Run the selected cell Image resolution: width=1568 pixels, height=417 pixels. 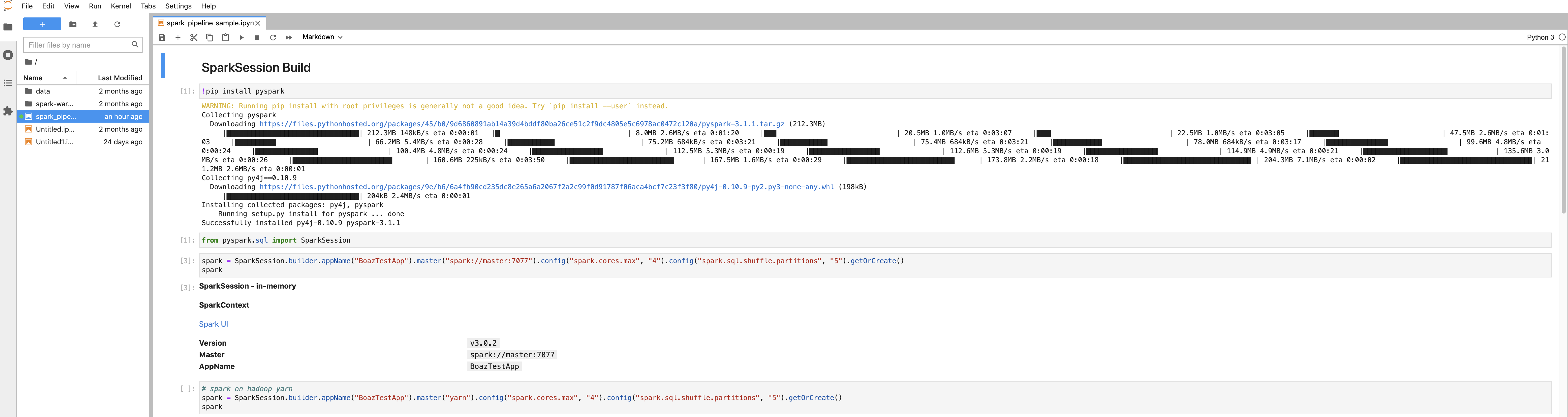[x=242, y=38]
